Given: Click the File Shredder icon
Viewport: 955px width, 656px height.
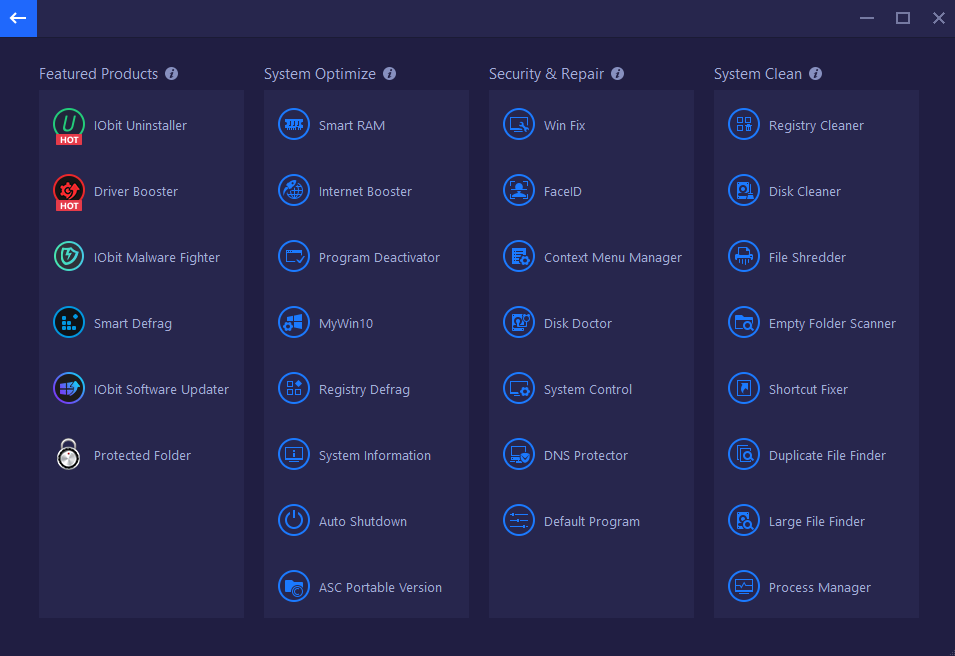Looking at the screenshot, I should [744, 256].
